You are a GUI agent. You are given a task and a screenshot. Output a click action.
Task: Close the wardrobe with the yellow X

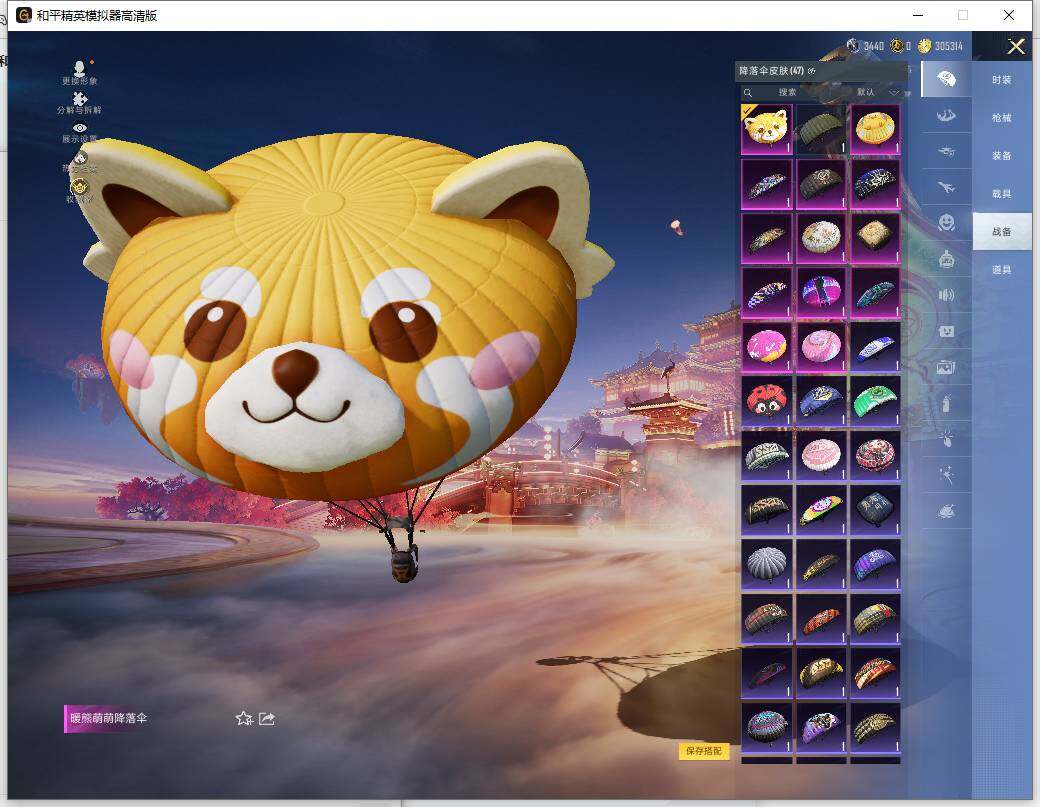pos(1015,46)
